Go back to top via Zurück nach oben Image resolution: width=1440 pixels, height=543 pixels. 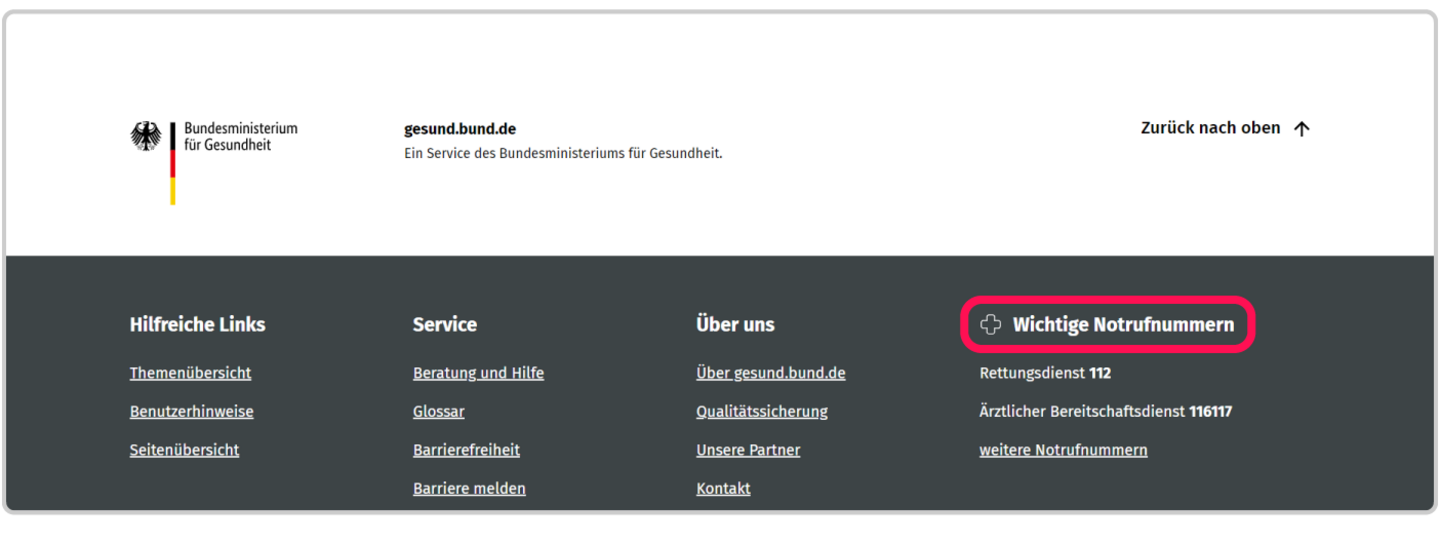pos(1210,128)
